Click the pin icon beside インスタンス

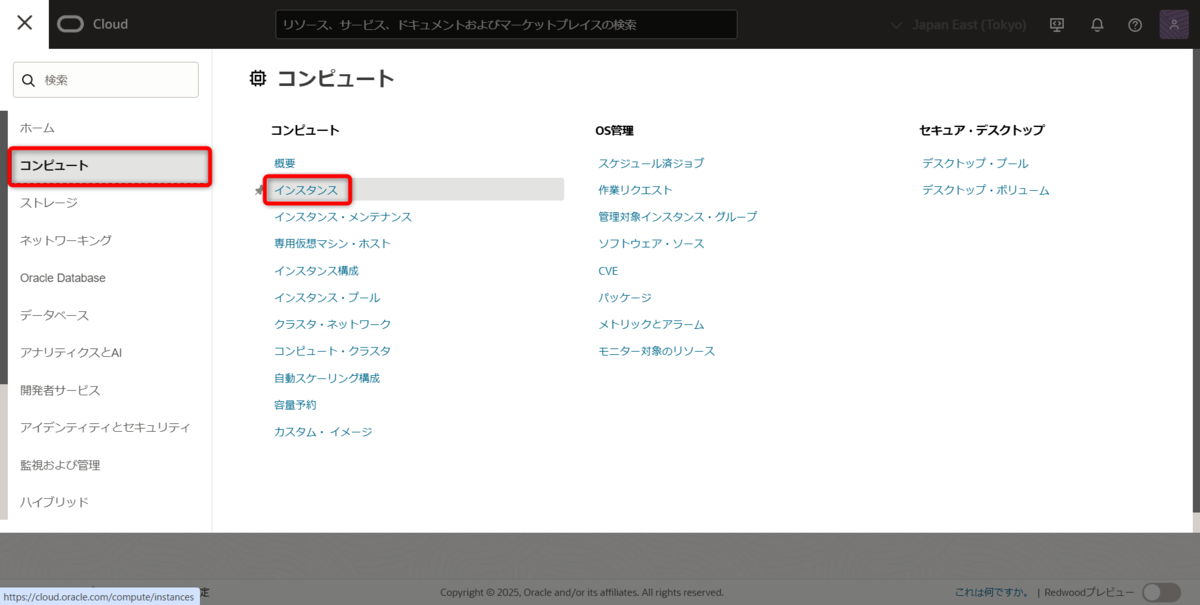coord(260,190)
